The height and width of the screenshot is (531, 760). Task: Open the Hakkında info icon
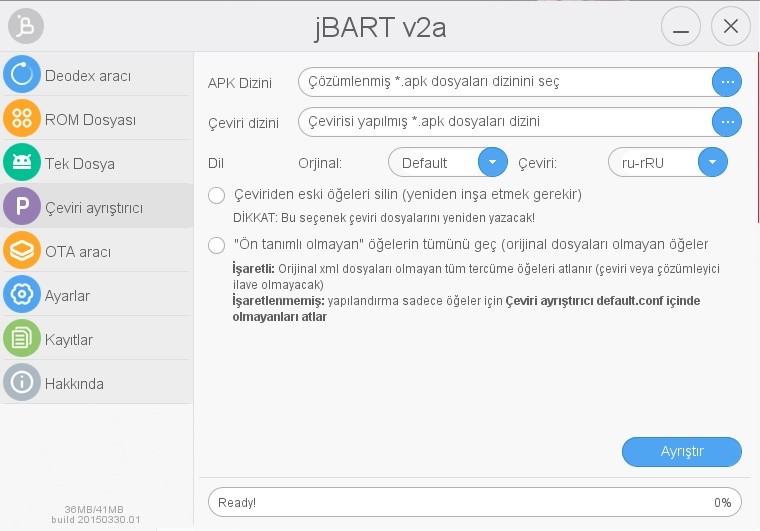pos(22,383)
